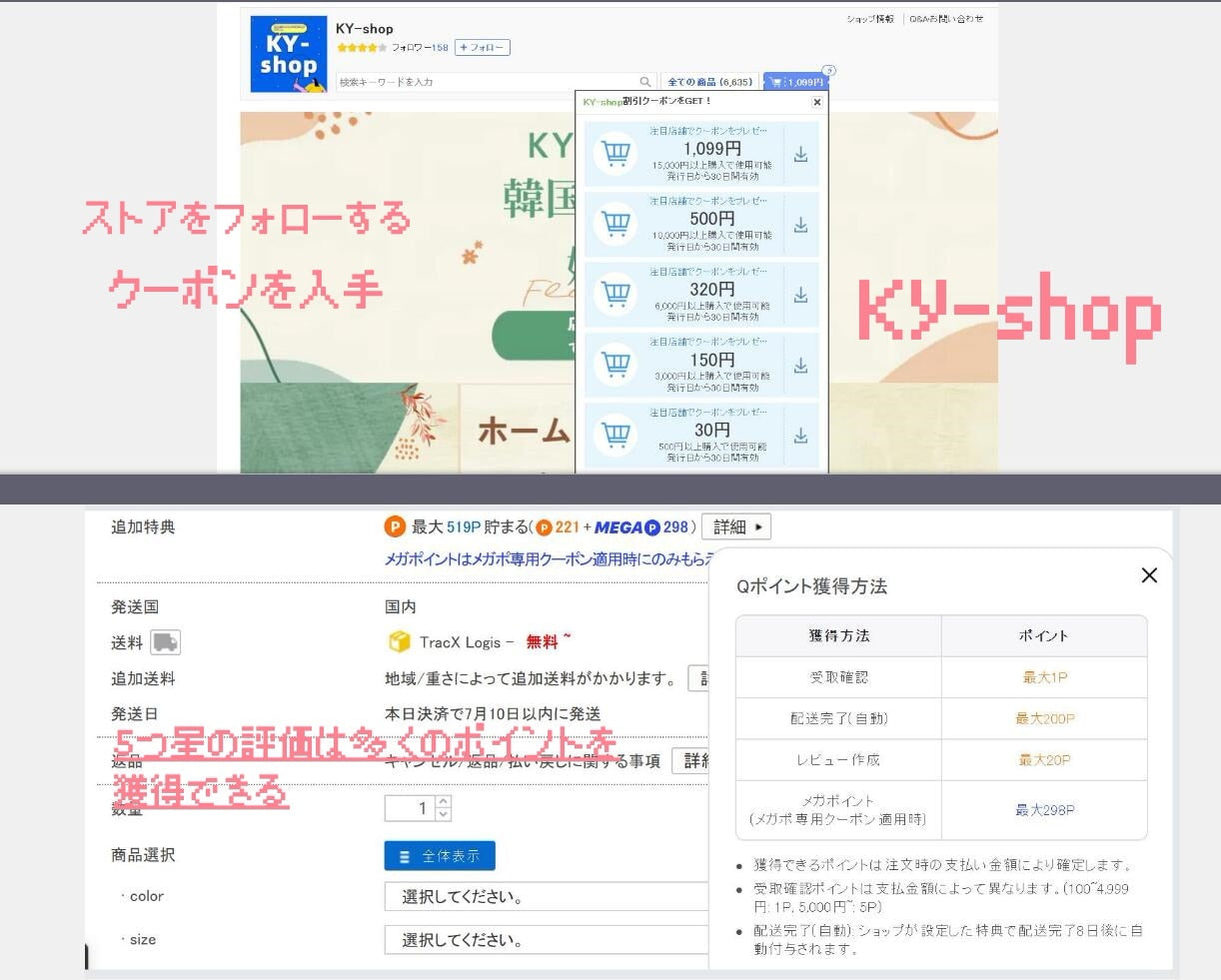Download the 320円 coupon

click(800, 296)
